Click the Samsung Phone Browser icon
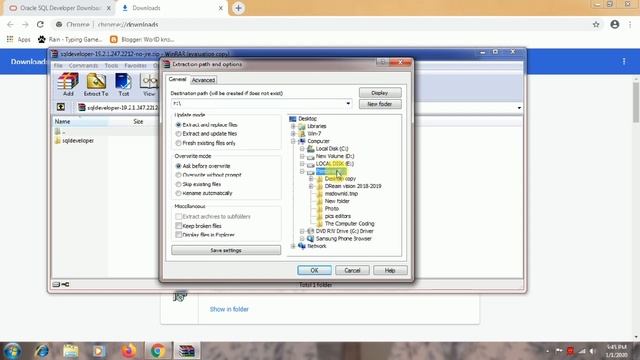The image size is (640, 360). (x=311, y=238)
